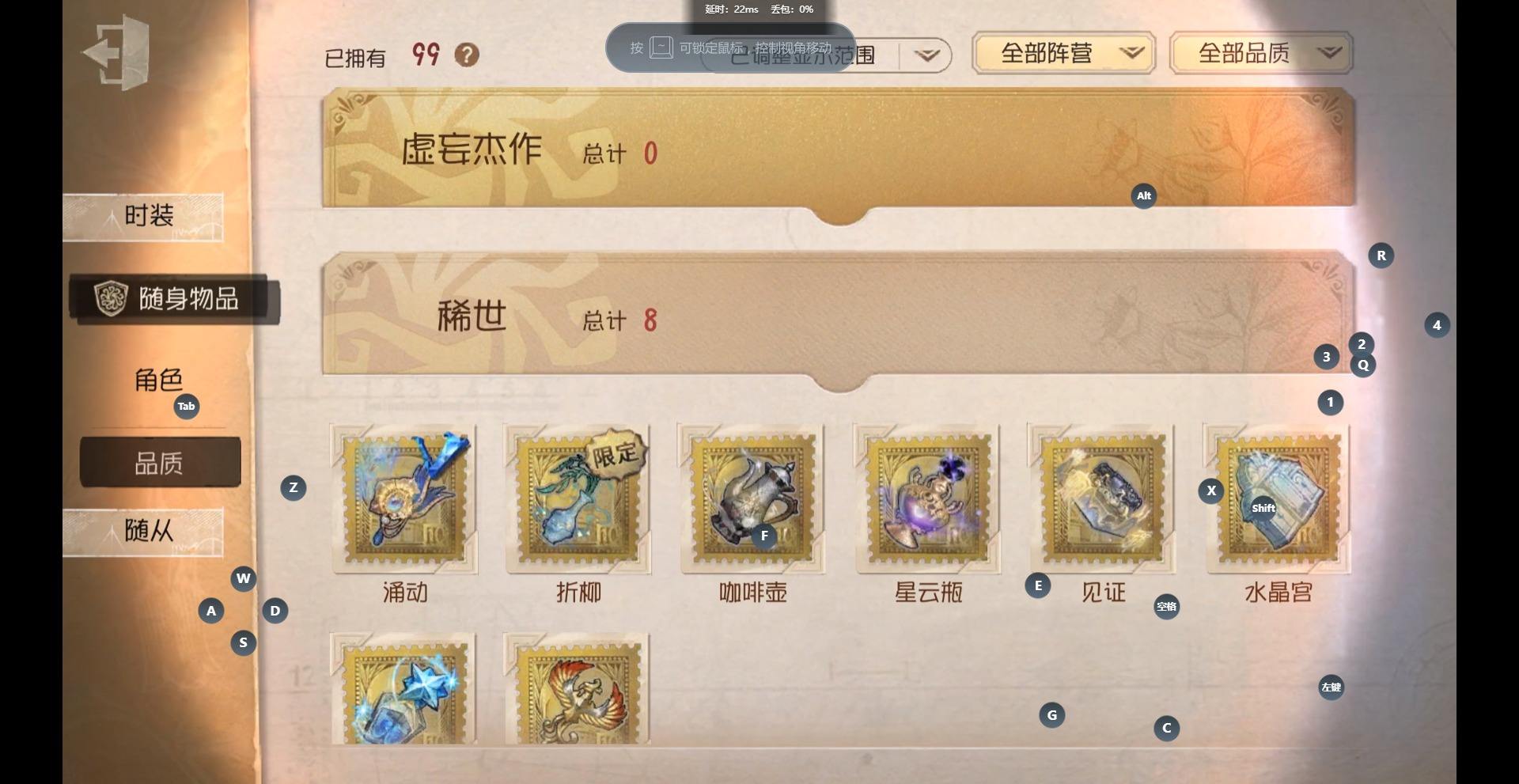The width and height of the screenshot is (1519, 784).
Task: Toggle the 品质 sort option
Action: click(x=160, y=463)
